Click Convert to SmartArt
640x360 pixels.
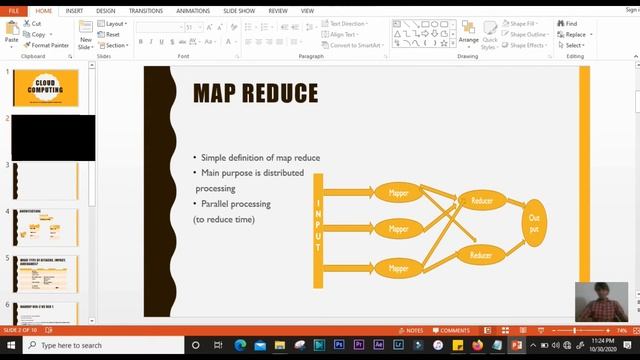(x=353, y=45)
